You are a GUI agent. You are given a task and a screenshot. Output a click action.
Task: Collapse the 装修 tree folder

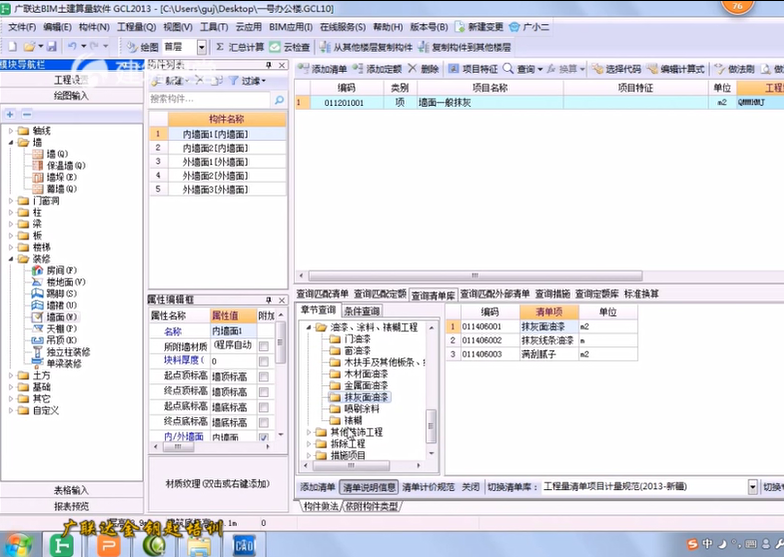11,259
